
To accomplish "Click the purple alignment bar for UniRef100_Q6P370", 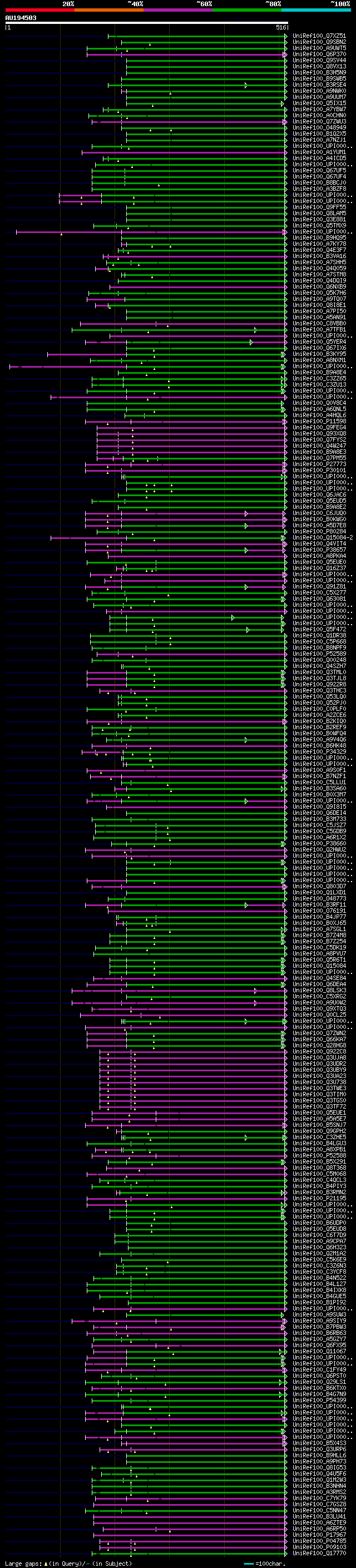I will click(x=186, y=55).
